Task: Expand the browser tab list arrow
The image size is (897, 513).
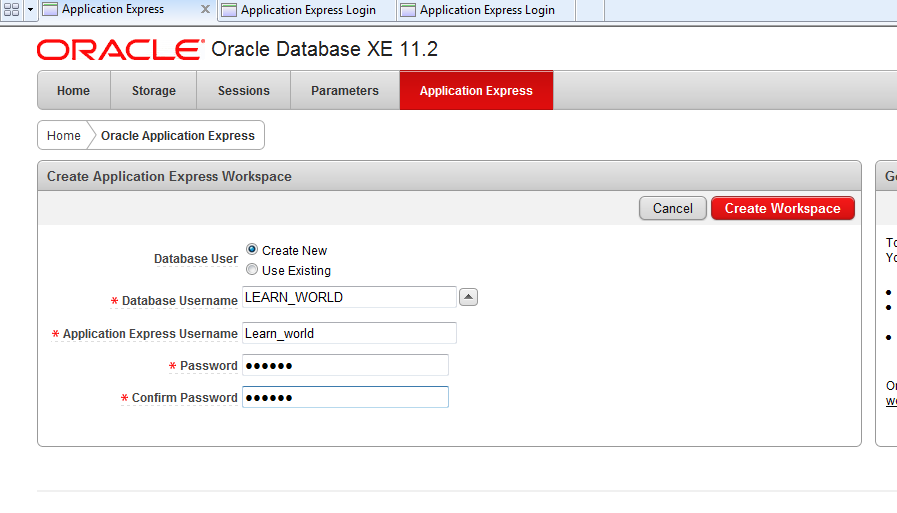Action: tap(30, 9)
